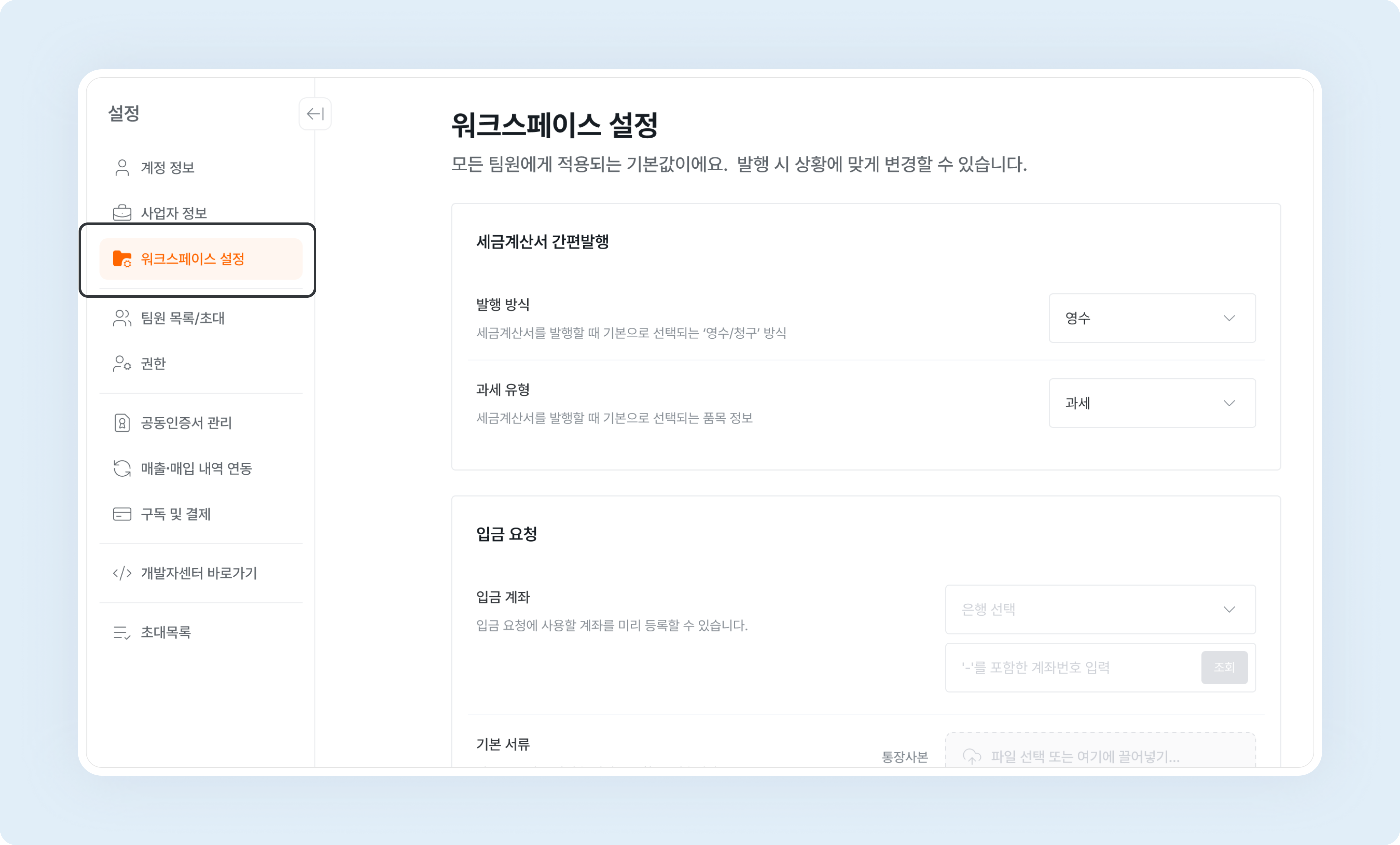Follow the 개발자센터 바로가기 link
The height and width of the screenshot is (845, 1400).
199,573
